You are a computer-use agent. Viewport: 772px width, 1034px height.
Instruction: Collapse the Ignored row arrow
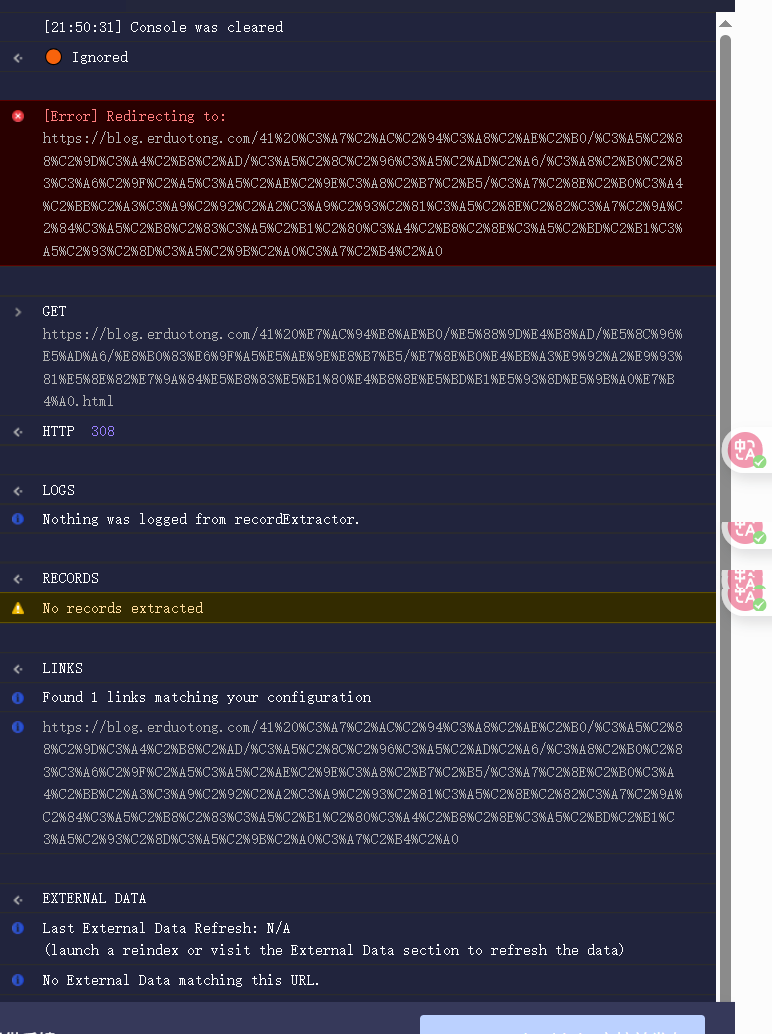pos(18,58)
